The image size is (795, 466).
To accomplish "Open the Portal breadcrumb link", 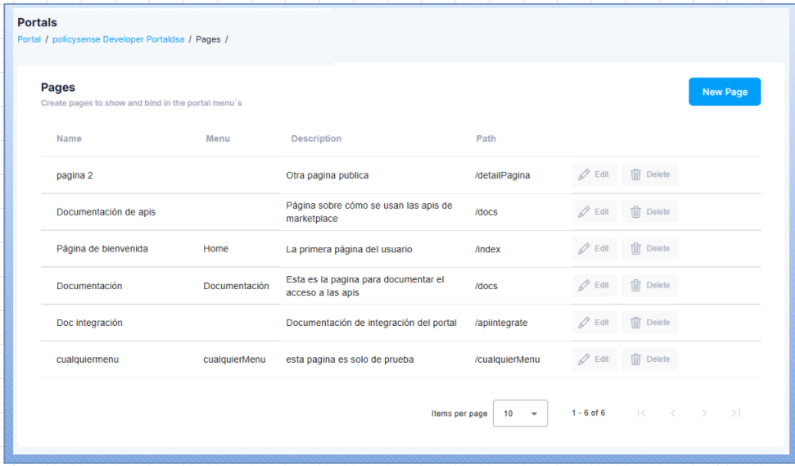I will coord(29,39).
